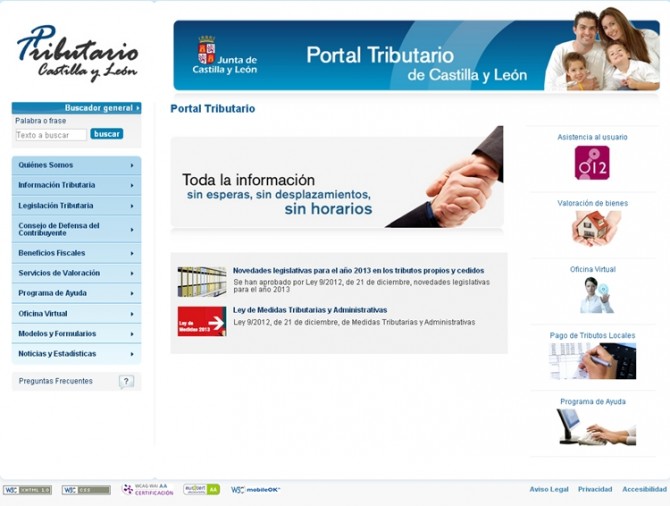Open Pago de Tributos Locales image
Screen dimensions: 670x506
pyautogui.click(x=593, y=361)
